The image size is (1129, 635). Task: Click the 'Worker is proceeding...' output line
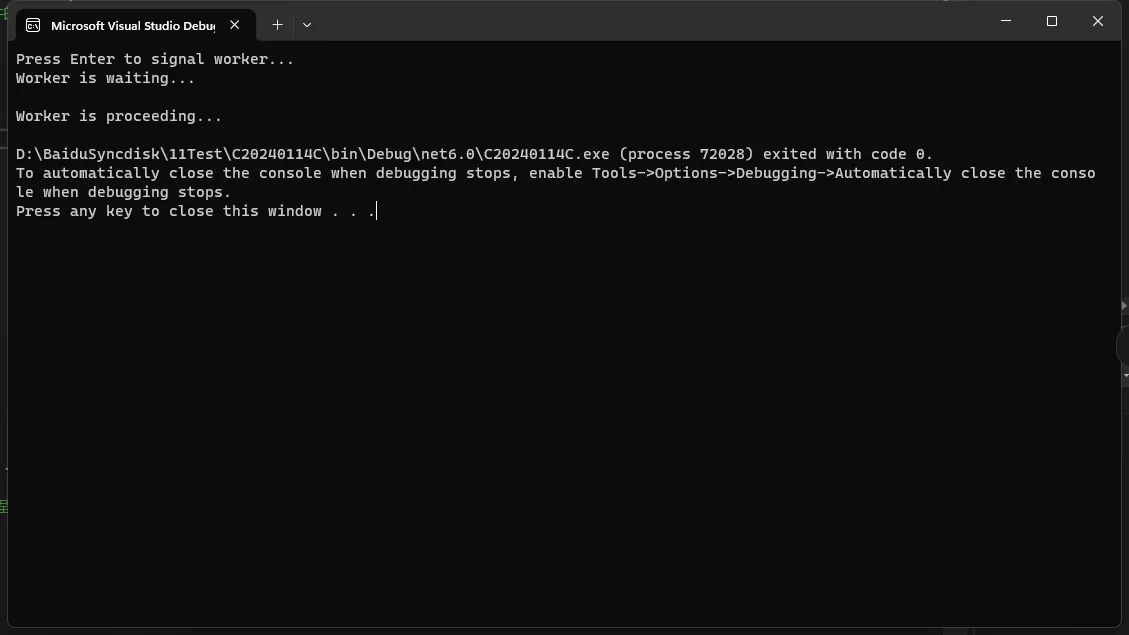pos(119,116)
